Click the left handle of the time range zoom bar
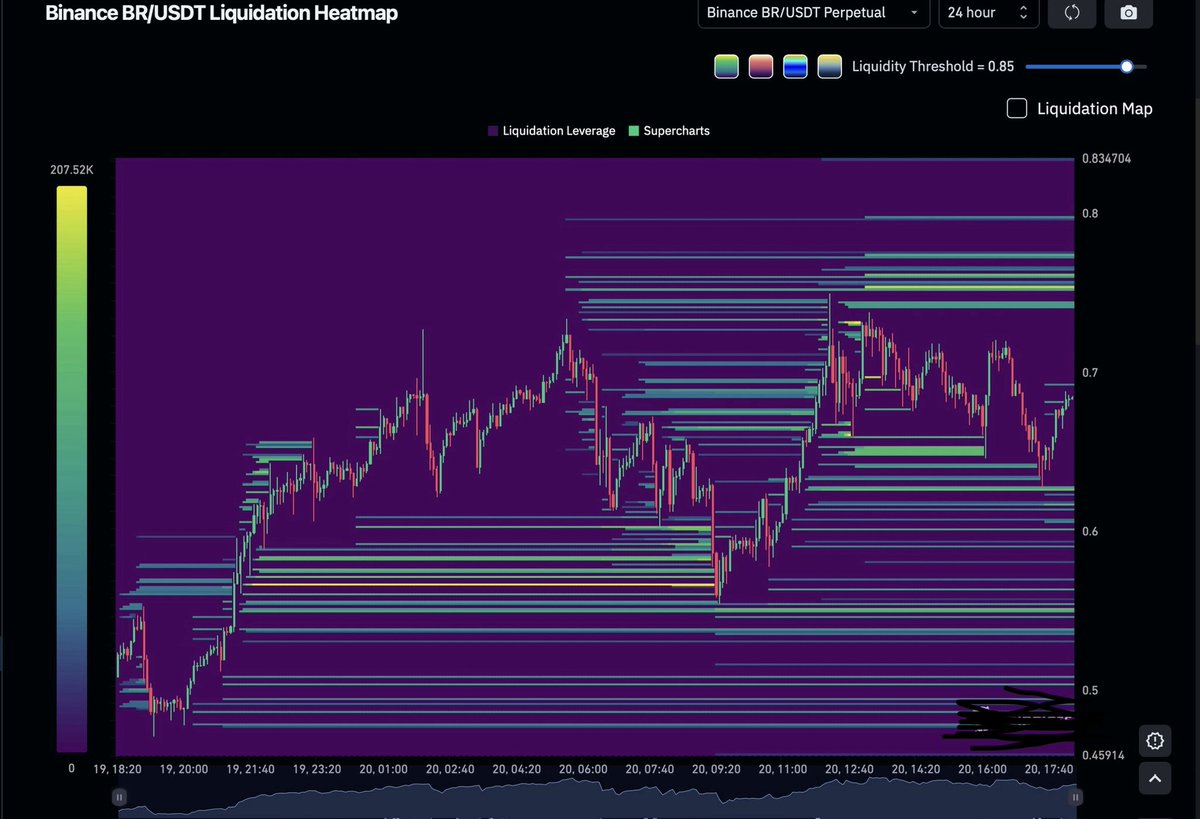Viewport: 1200px width, 819px height. click(119, 797)
